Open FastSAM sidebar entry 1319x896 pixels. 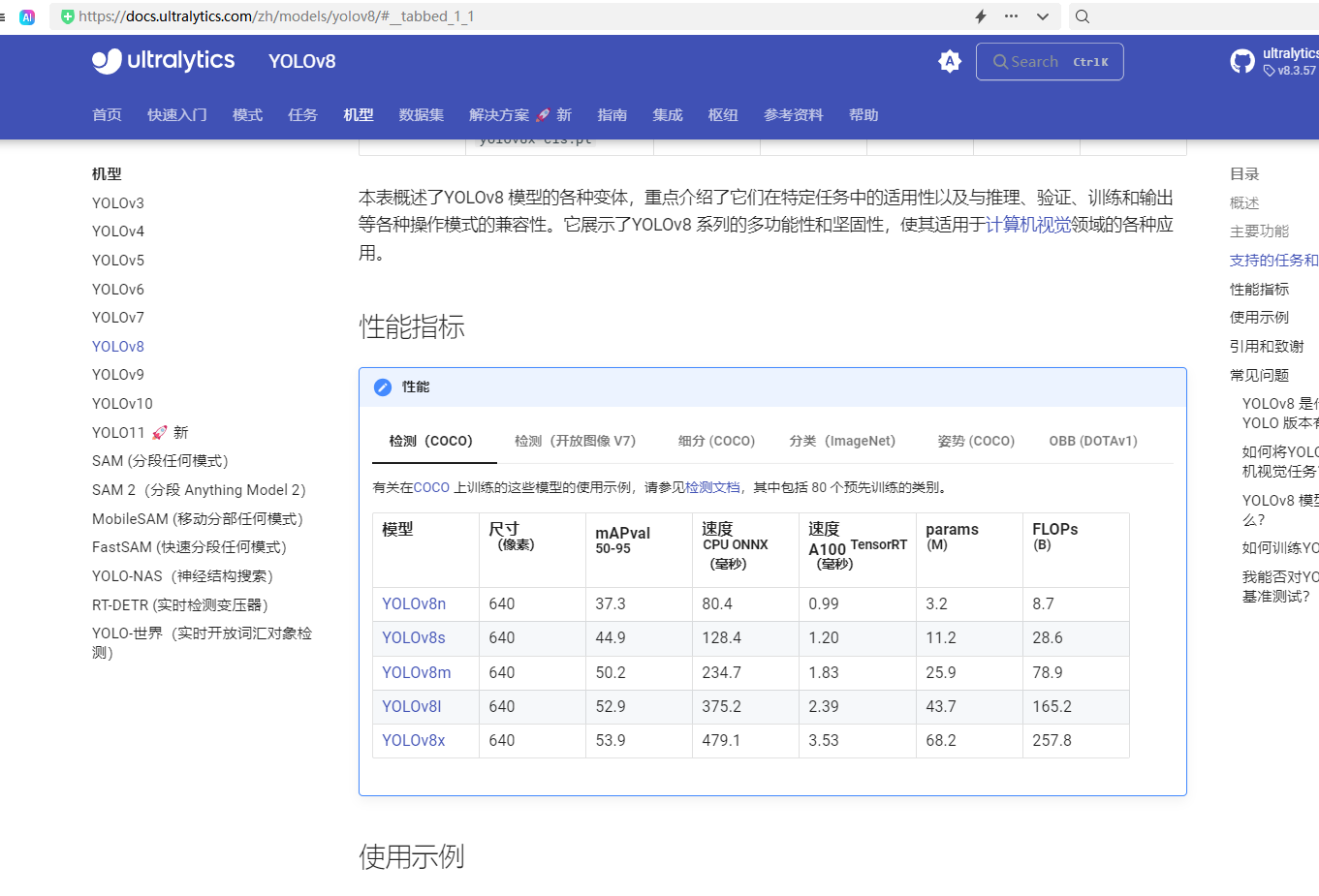[189, 547]
